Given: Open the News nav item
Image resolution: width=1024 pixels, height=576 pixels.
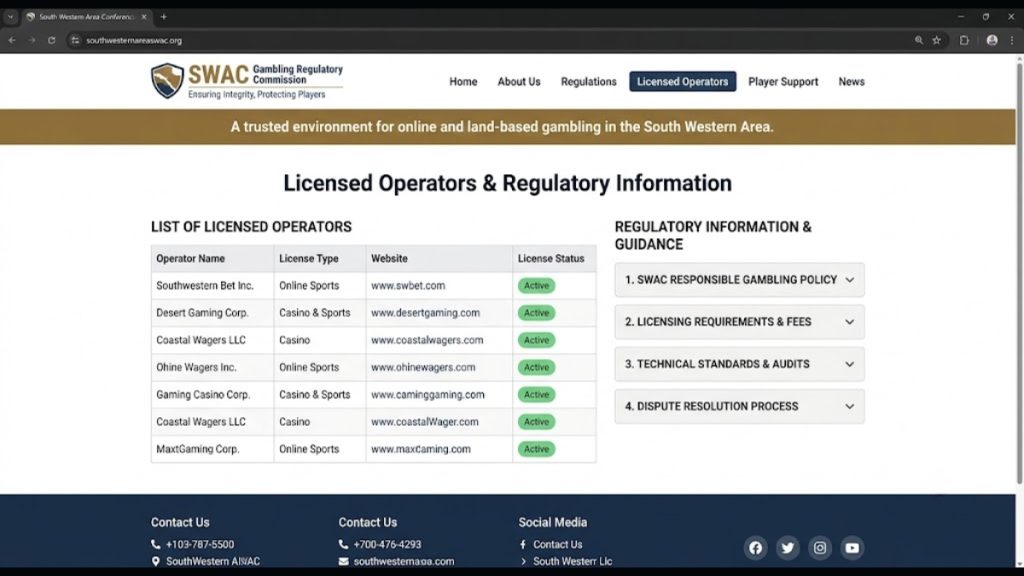Looking at the screenshot, I should click(852, 82).
